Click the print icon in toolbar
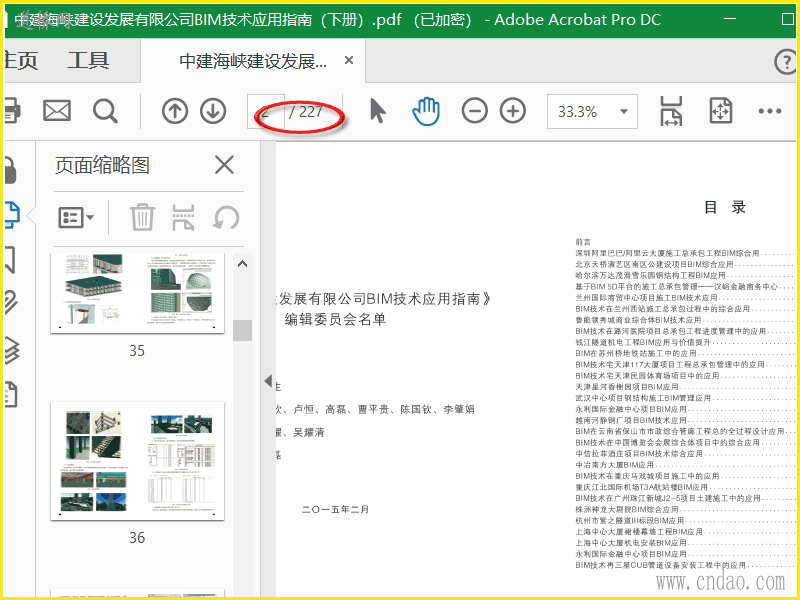 (12, 110)
